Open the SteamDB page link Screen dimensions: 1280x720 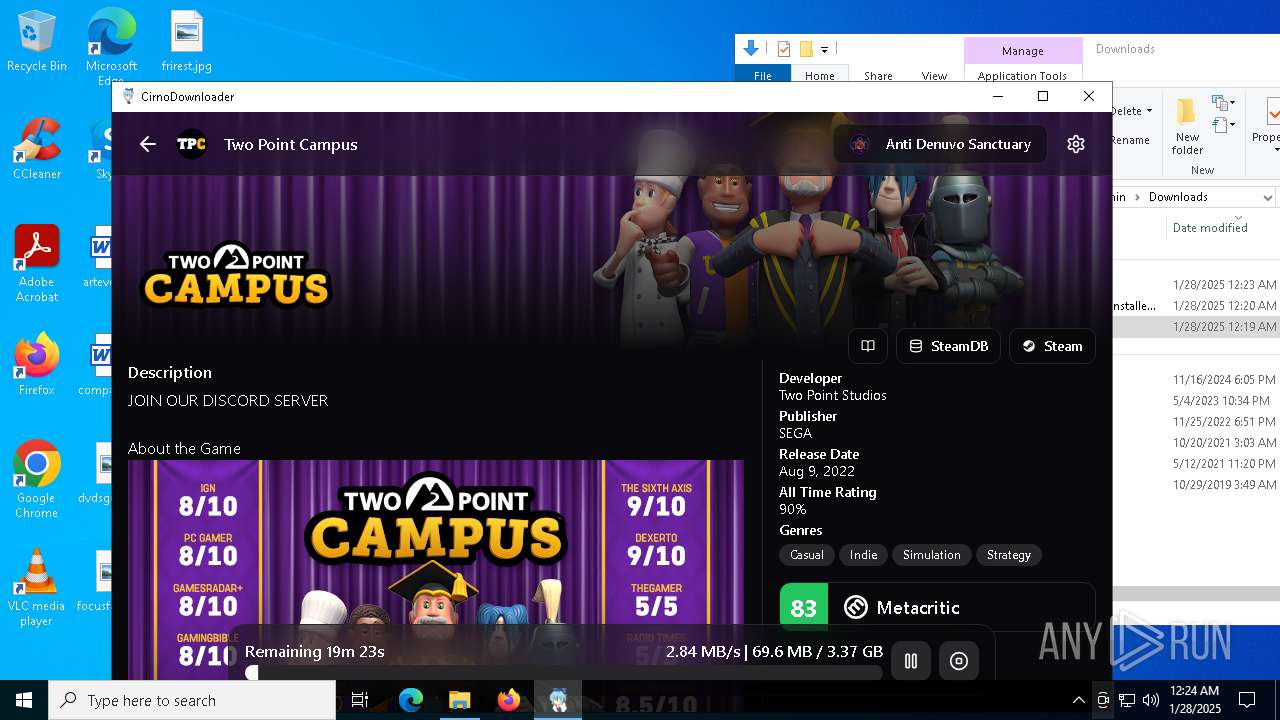[x=948, y=346]
